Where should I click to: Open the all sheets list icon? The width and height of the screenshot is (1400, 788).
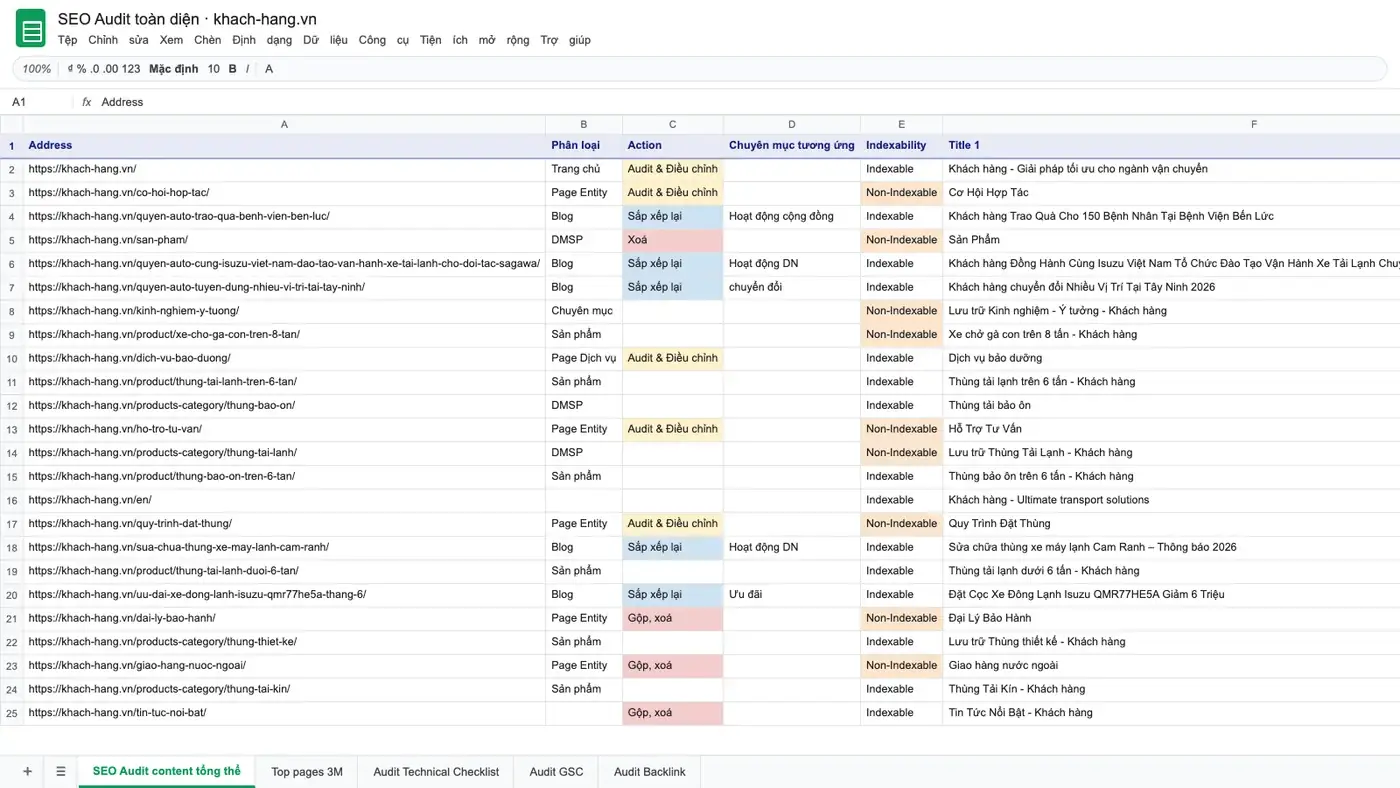point(61,772)
